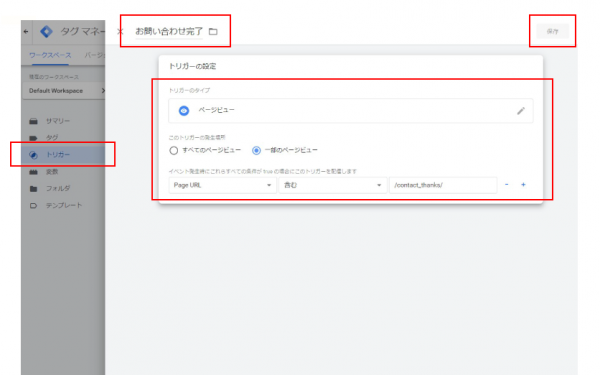Click the 保存 save button
This screenshot has height=375, width=600.
(552, 31)
